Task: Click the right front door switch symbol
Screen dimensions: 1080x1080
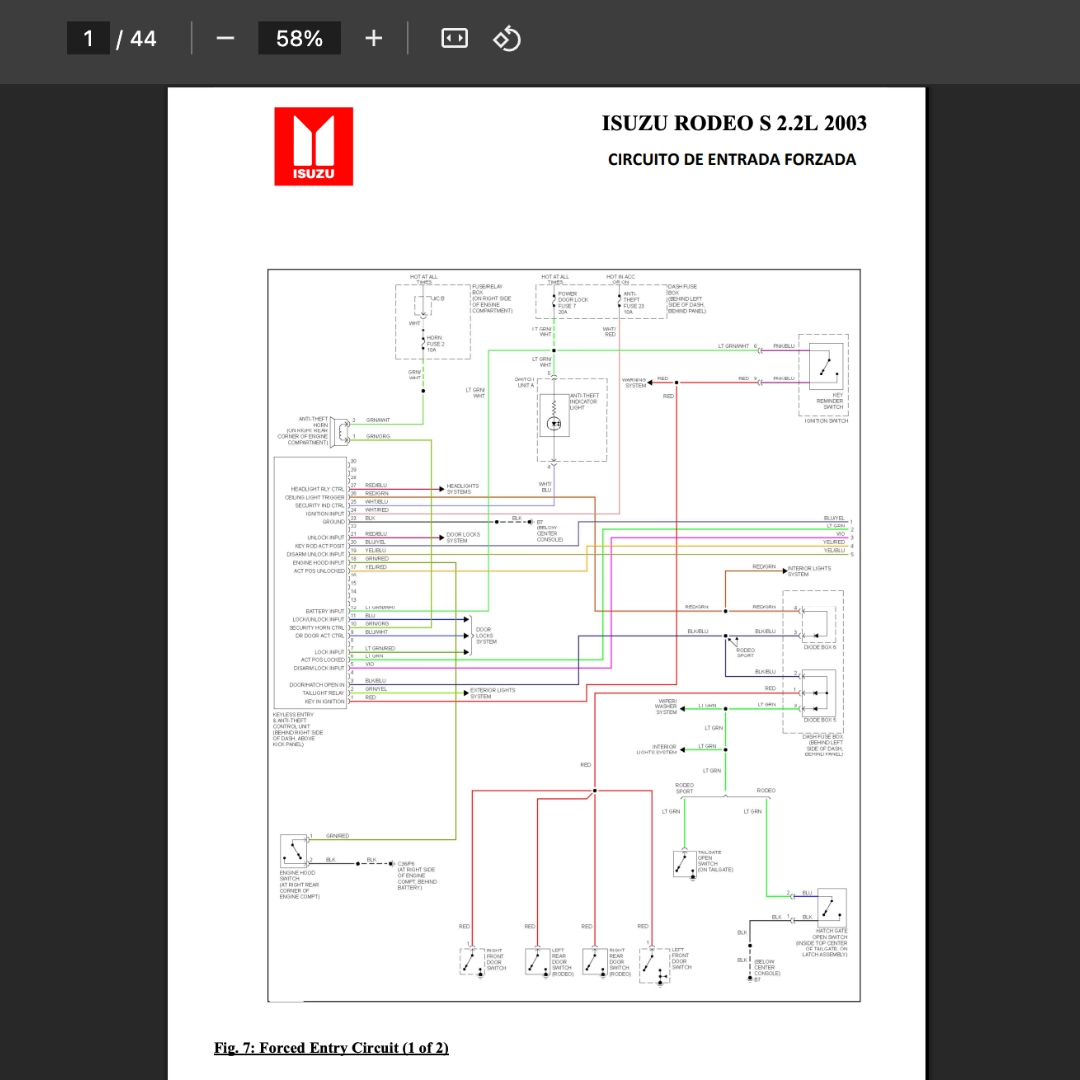Action: coord(472,962)
